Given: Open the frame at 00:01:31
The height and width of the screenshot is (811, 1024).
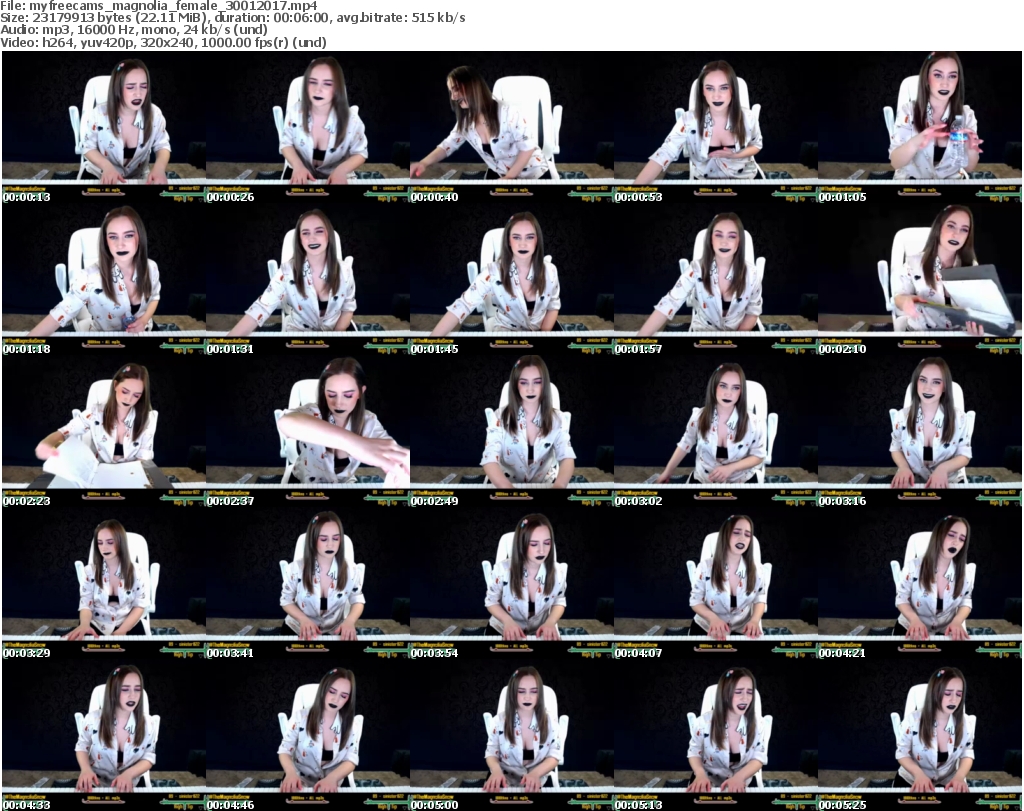Looking at the screenshot, I should click(x=308, y=279).
